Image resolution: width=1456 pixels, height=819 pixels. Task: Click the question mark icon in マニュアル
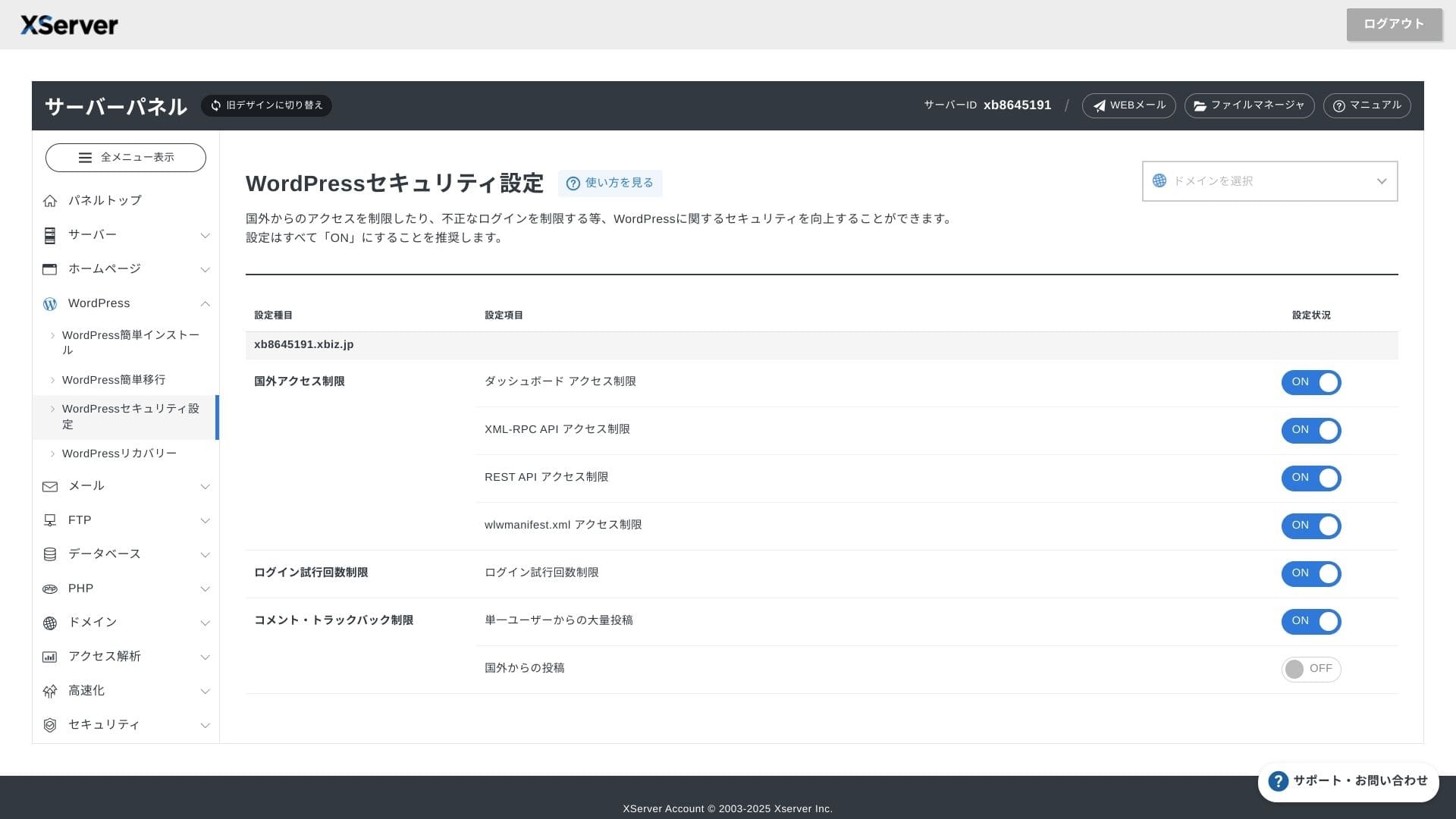click(1339, 106)
